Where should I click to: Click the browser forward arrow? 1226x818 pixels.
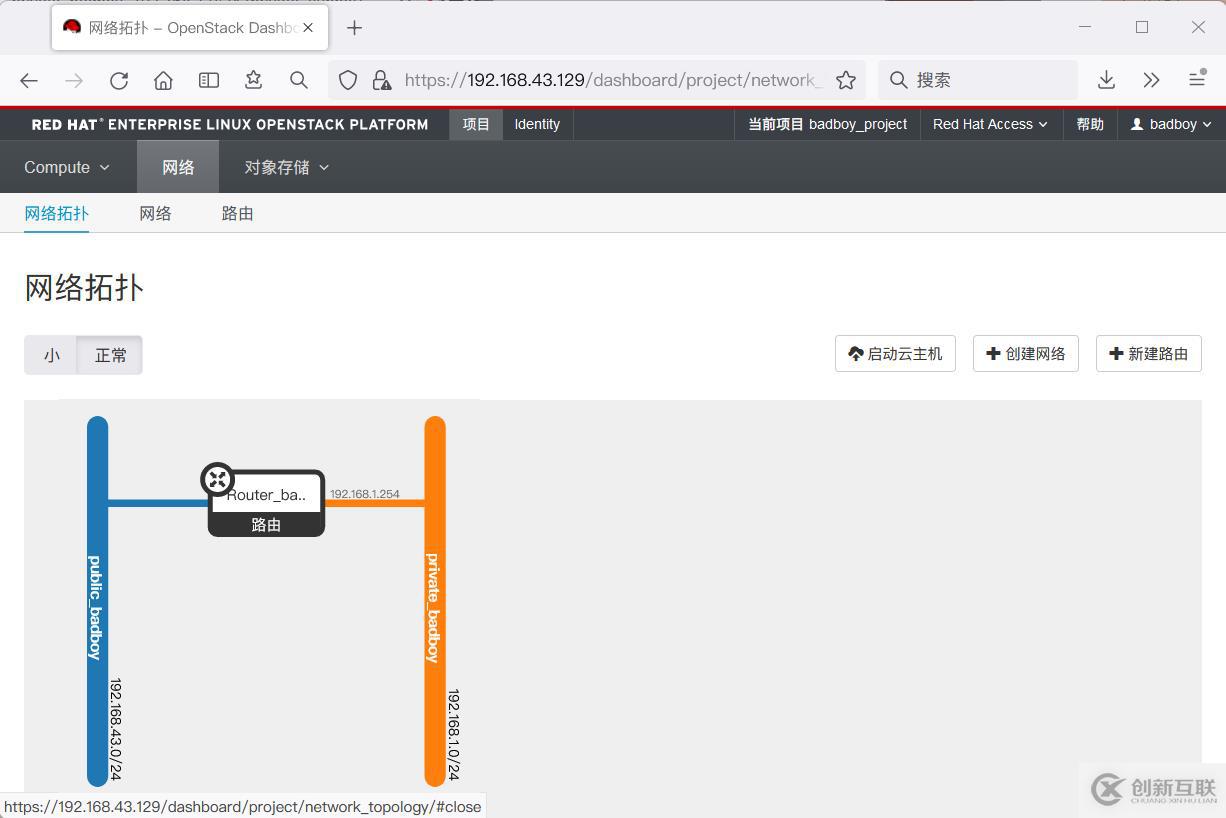click(74, 80)
